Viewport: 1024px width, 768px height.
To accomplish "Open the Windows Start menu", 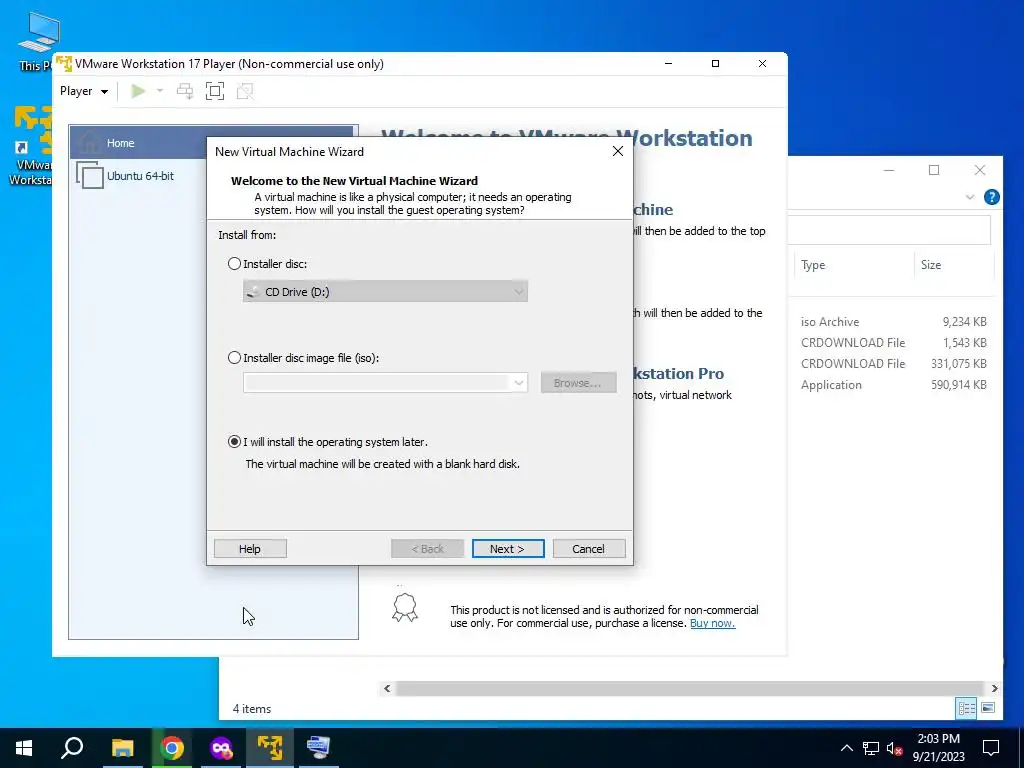I will click(x=24, y=748).
